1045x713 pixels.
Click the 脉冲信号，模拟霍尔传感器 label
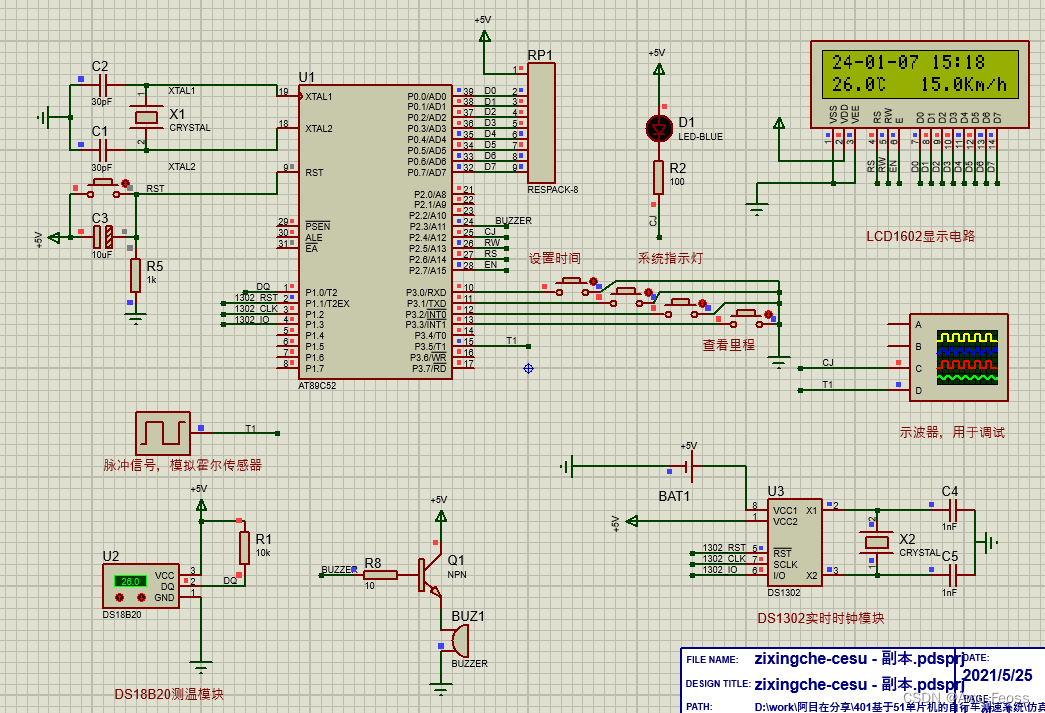click(x=183, y=465)
